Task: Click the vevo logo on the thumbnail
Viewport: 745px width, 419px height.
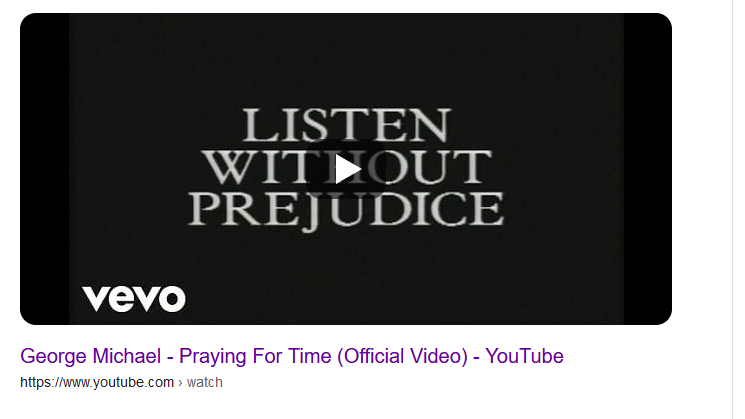Action: click(x=134, y=299)
